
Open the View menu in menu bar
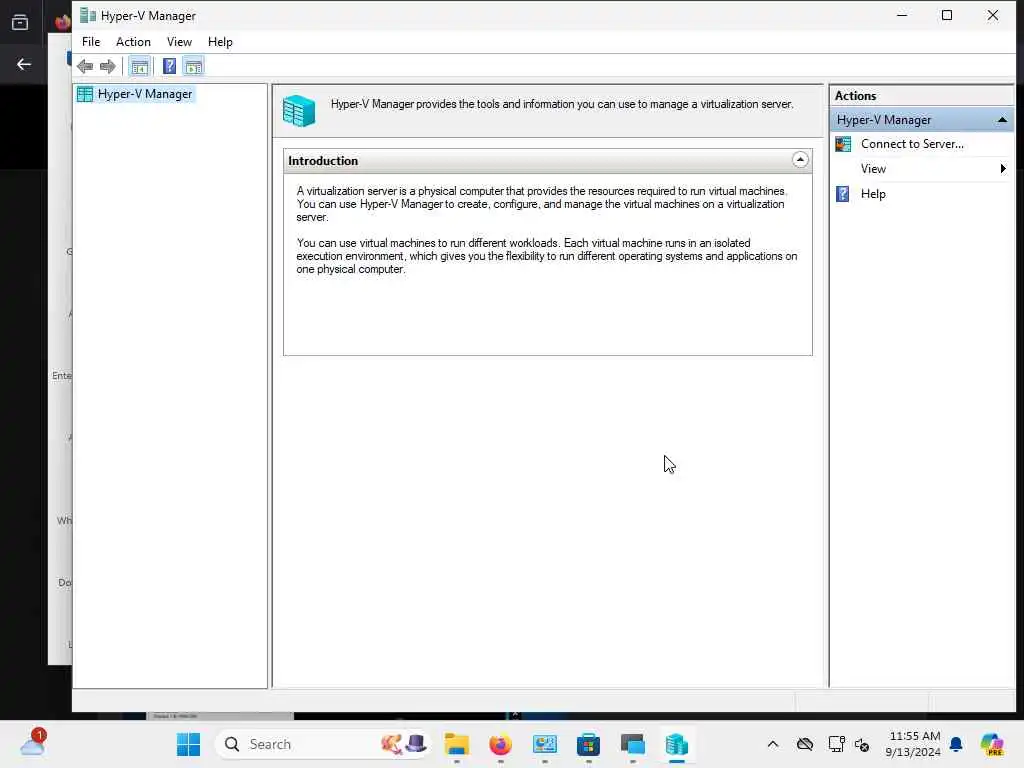179,42
